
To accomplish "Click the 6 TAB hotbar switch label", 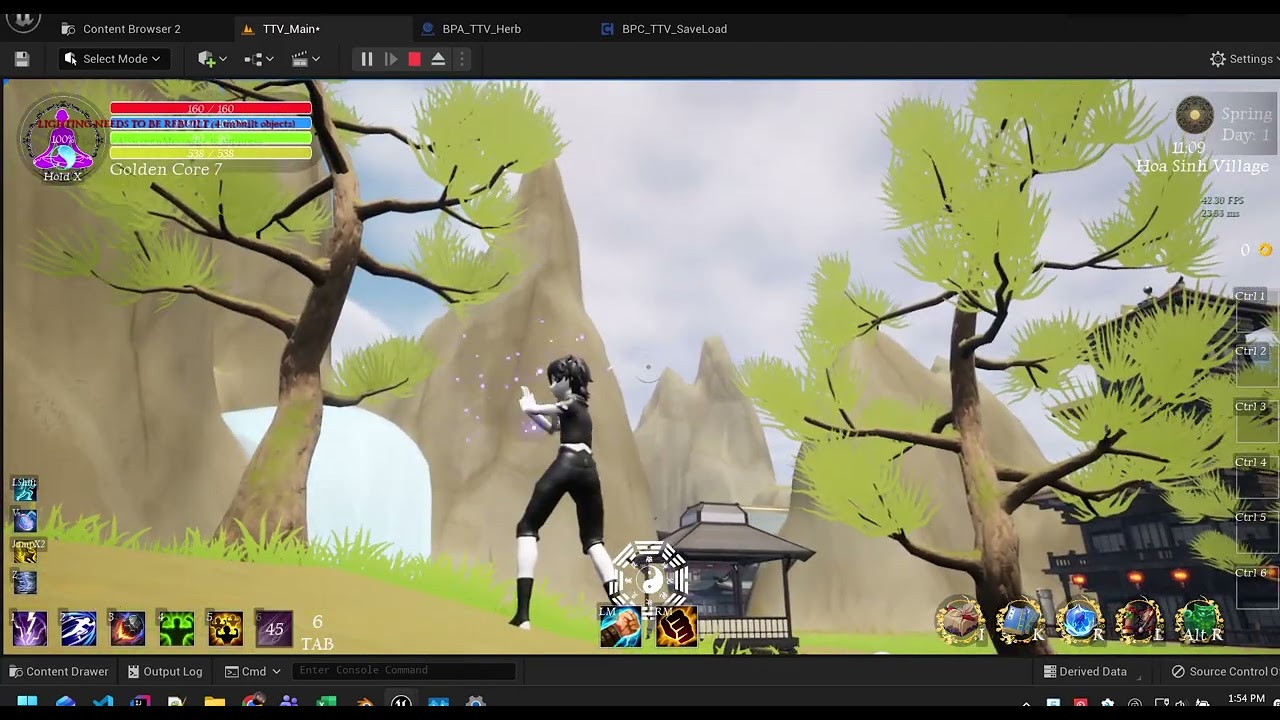I will pyautogui.click(x=317, y=633).
